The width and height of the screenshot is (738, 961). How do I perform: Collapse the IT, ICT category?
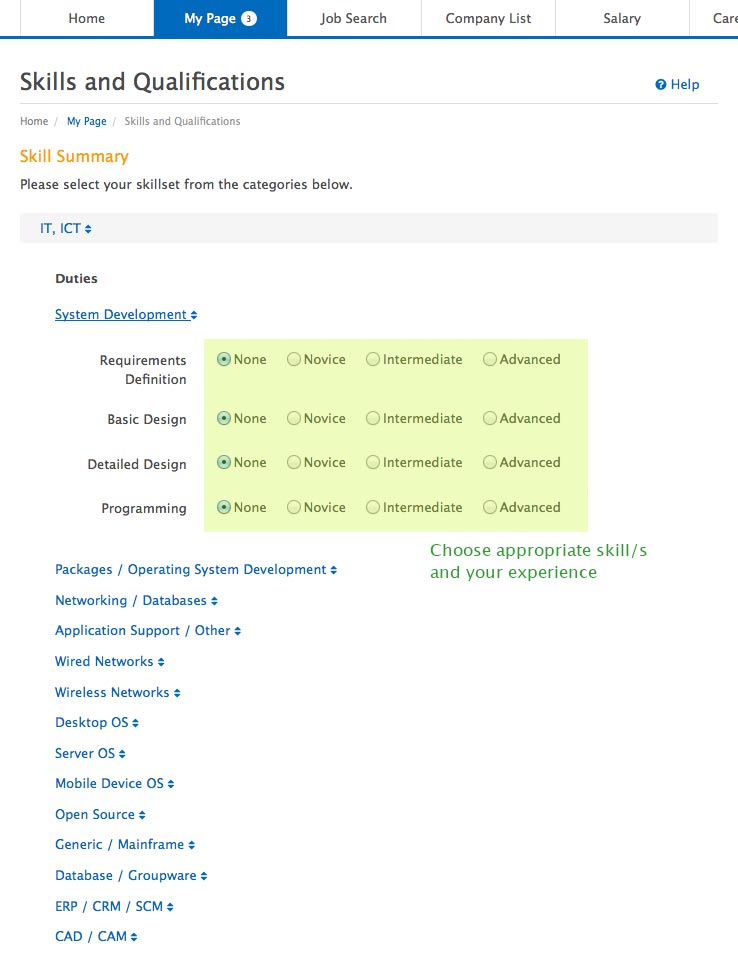66,229
